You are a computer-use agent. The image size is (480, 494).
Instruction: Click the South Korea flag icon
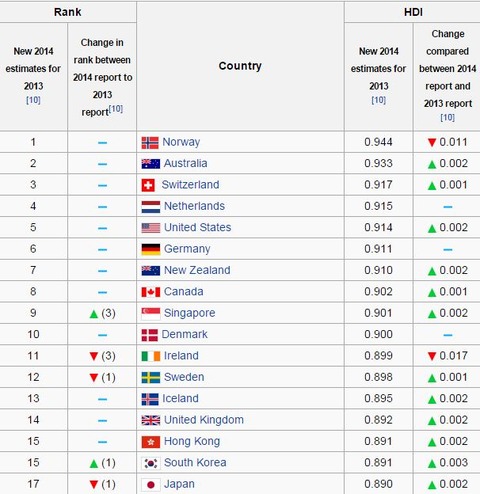[150, 463]
